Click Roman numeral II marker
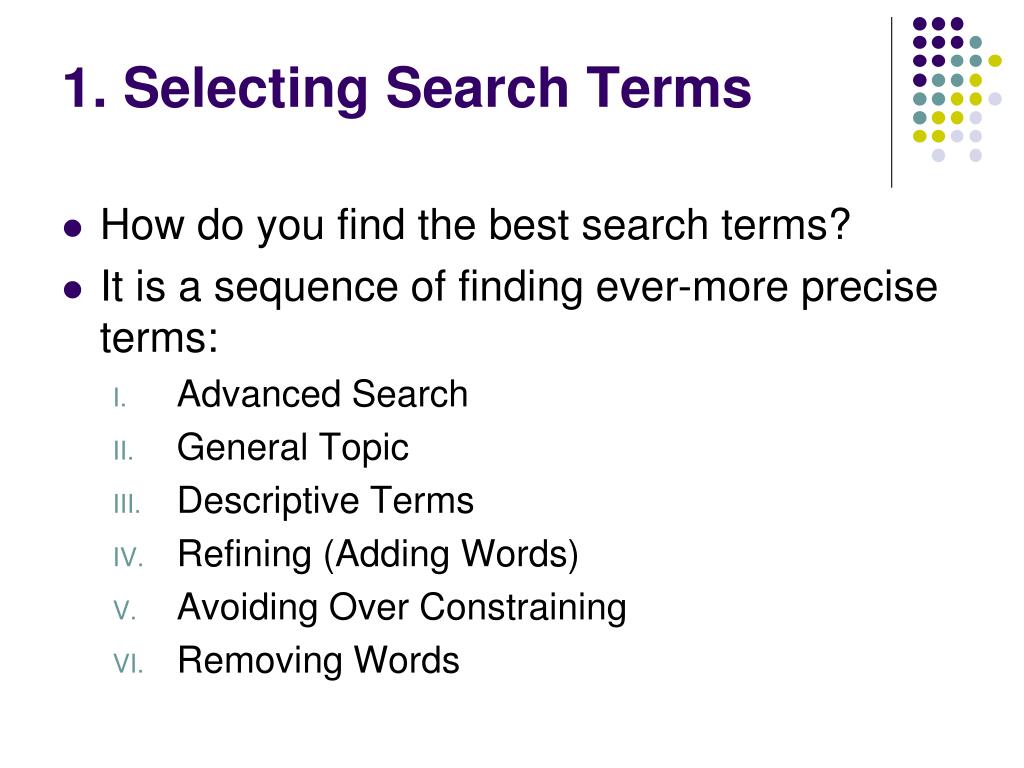This screenshot has width=1024, height=768. [x=123, y=451]
